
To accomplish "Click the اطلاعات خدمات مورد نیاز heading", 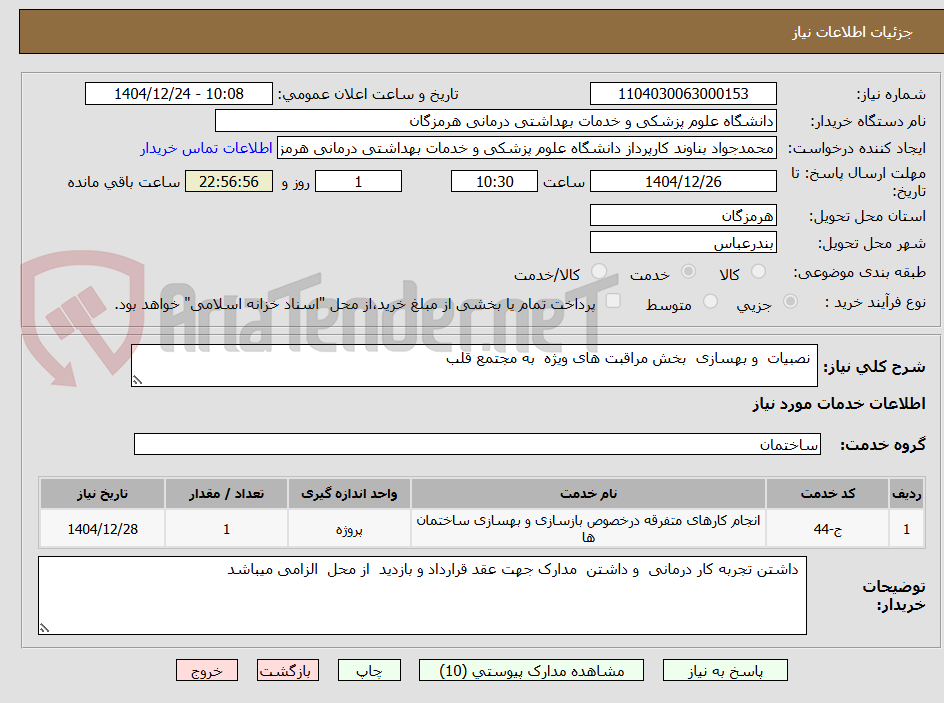I will [839, 403].
